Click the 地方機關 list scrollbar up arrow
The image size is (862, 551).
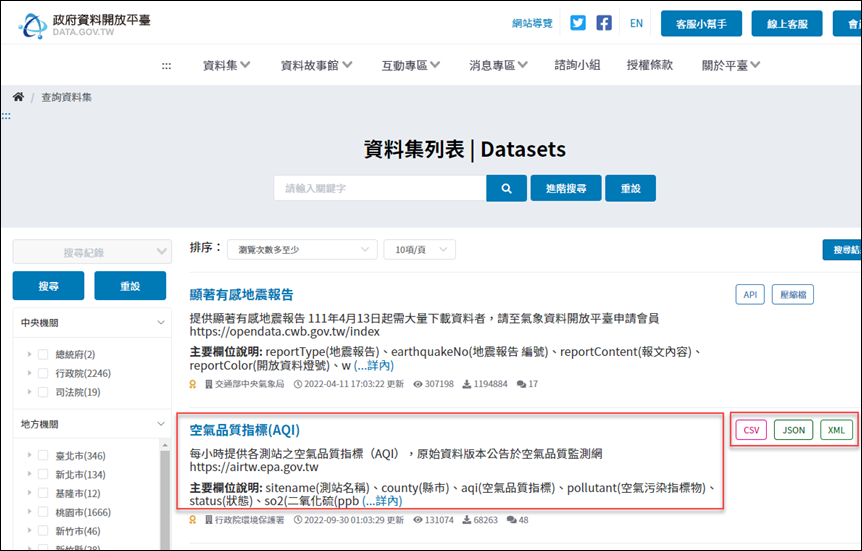click(x=165, y=444)
